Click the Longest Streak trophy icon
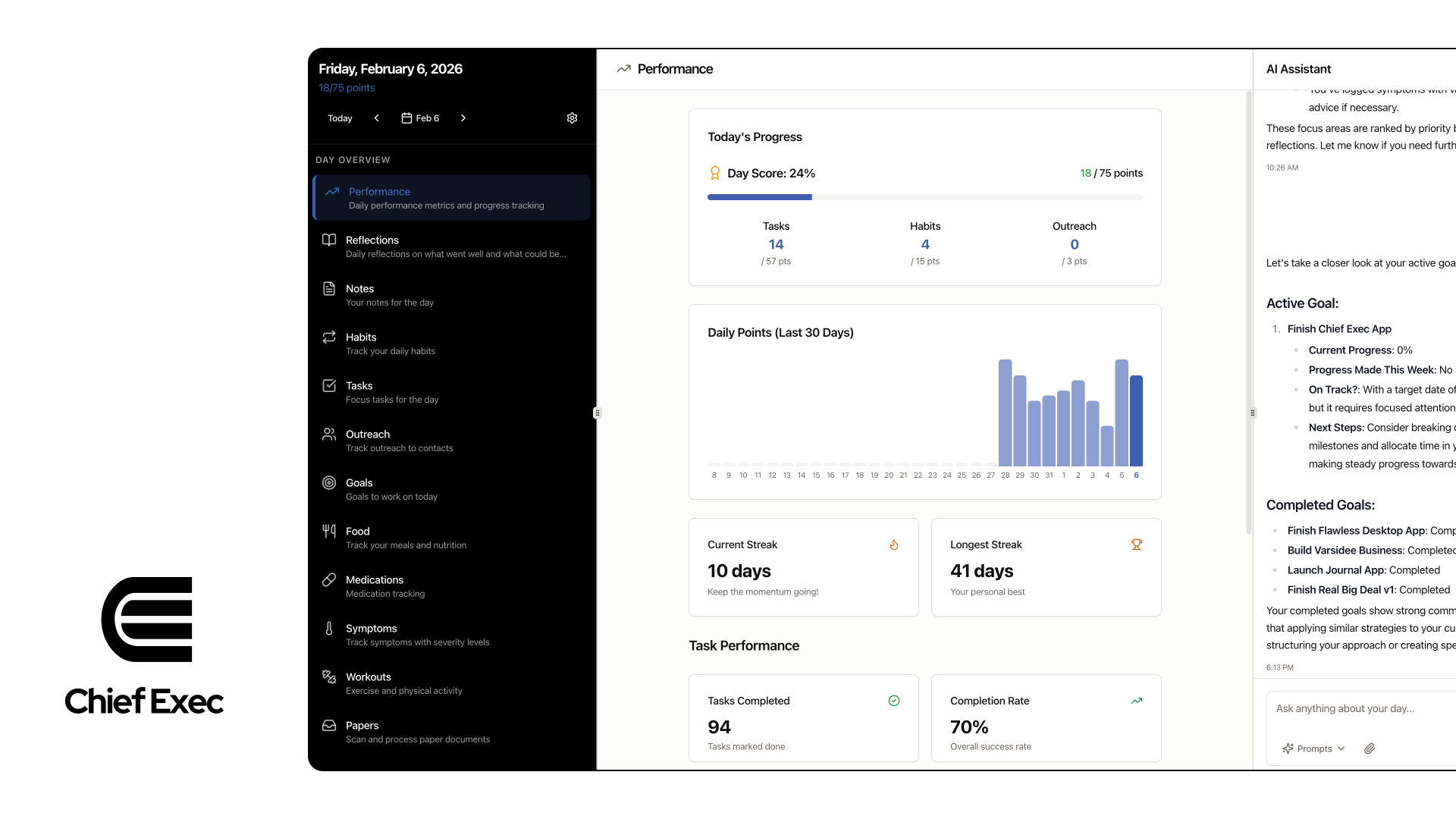The image size is (1456, 819). click(1136, 544)
